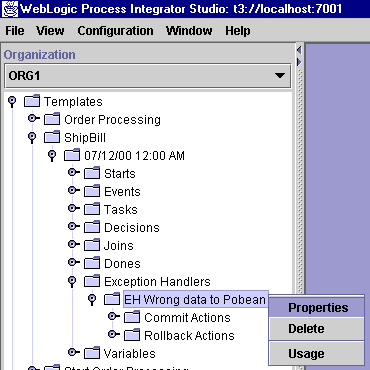Click the Templates folder icon
Screen dimensions: 370x370
pyautogui.click(x=32, y=101)
